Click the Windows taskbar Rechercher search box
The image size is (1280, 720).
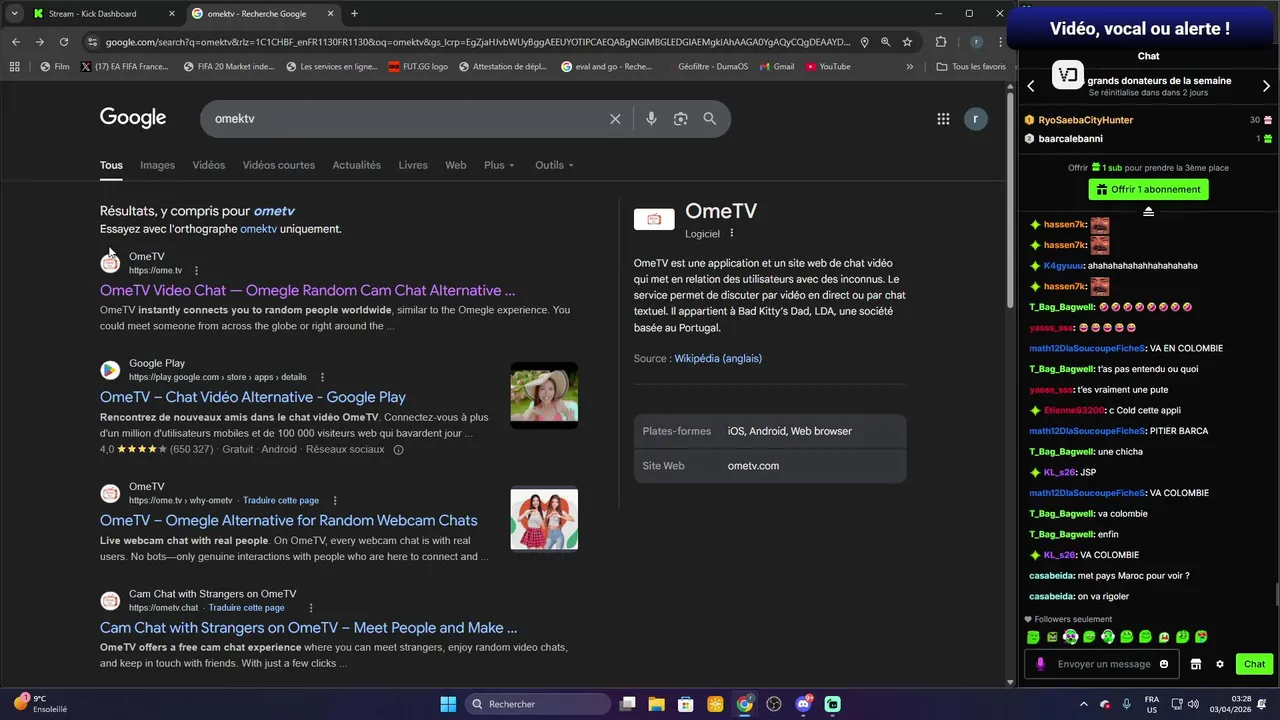pyautogui.click(x=538, y=704)
